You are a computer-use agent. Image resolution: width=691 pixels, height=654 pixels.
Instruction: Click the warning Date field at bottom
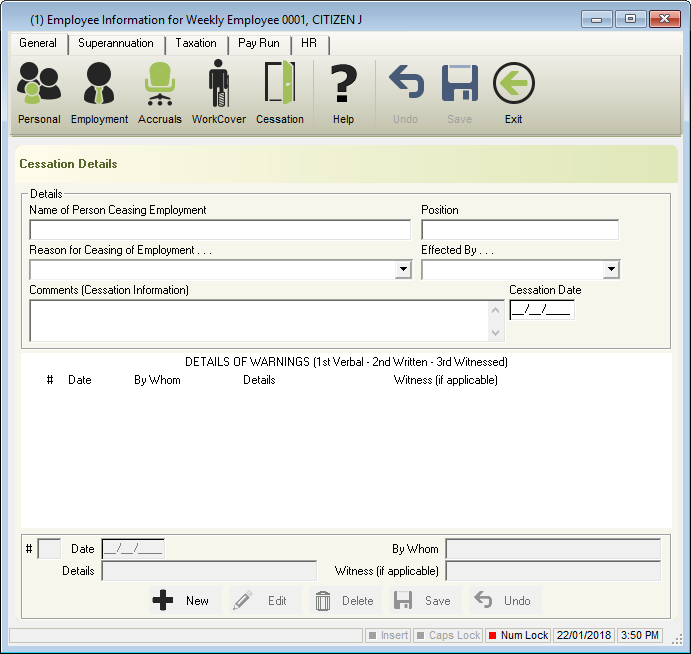point(133,549)
